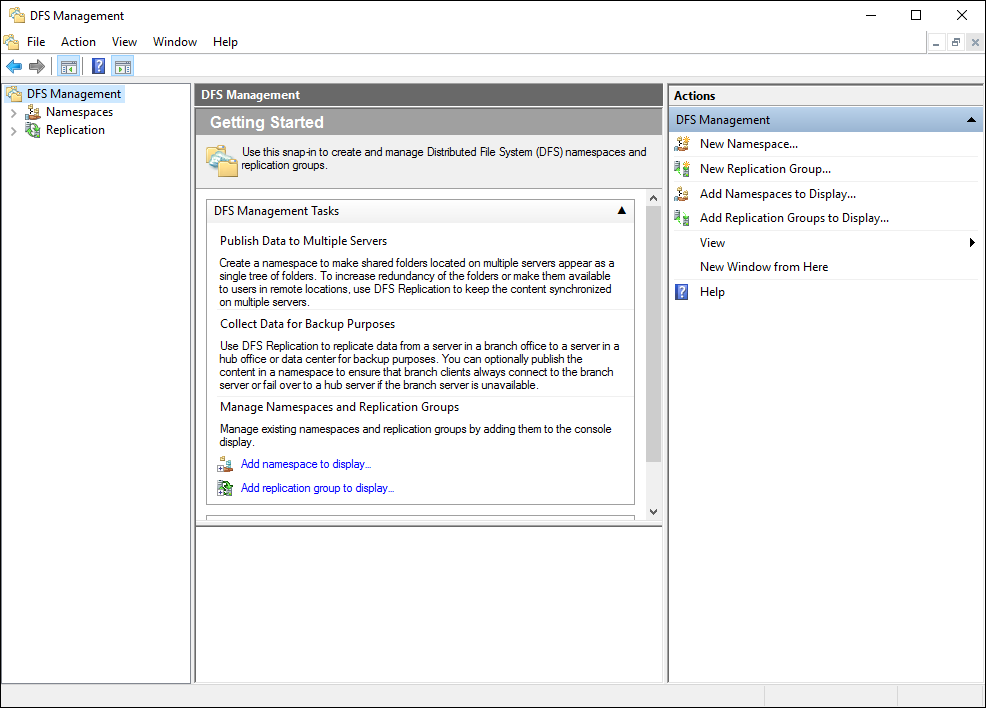Click the Add Replication Groups to Display icon
Screen dimensions: 986x708
click(x=682, y=218)
